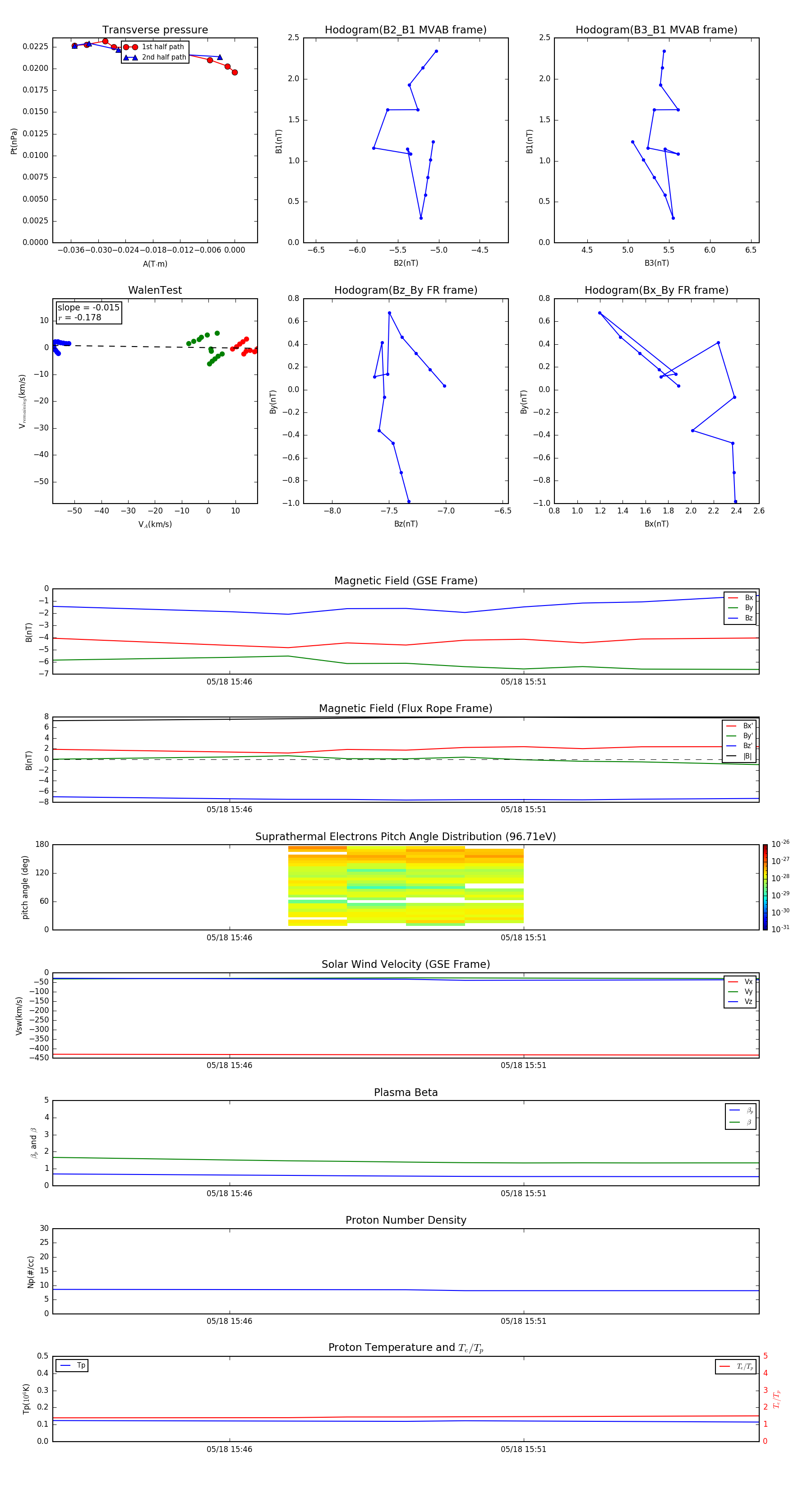This screenshot has height=1489, width=812.
Task: Click the Bx legend entry in GSE magnetic field panel
Action: [x=740, y=598]
